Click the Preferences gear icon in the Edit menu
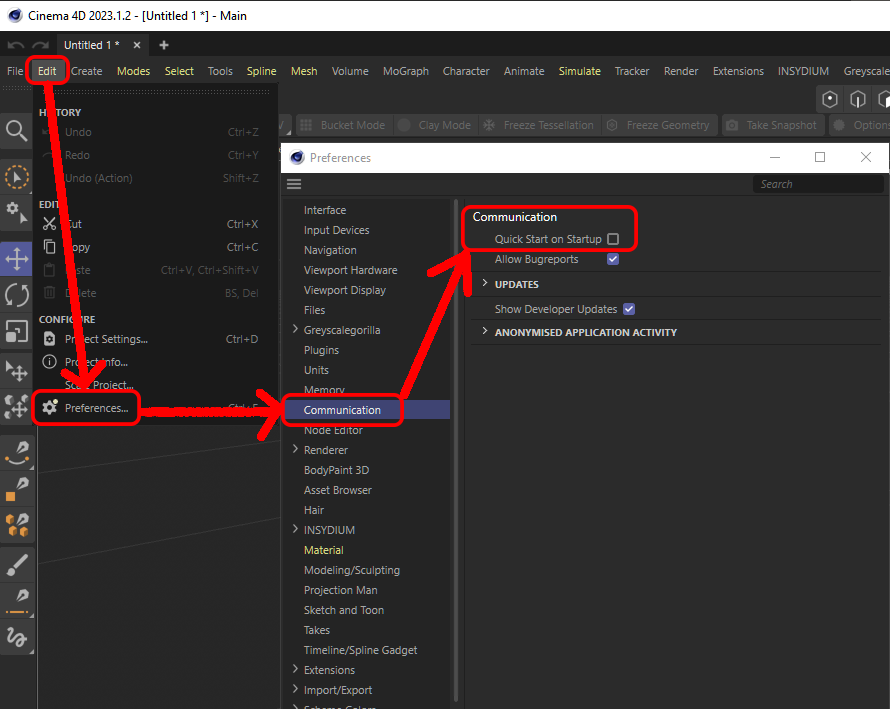890x709 pixels. (49, 407)
